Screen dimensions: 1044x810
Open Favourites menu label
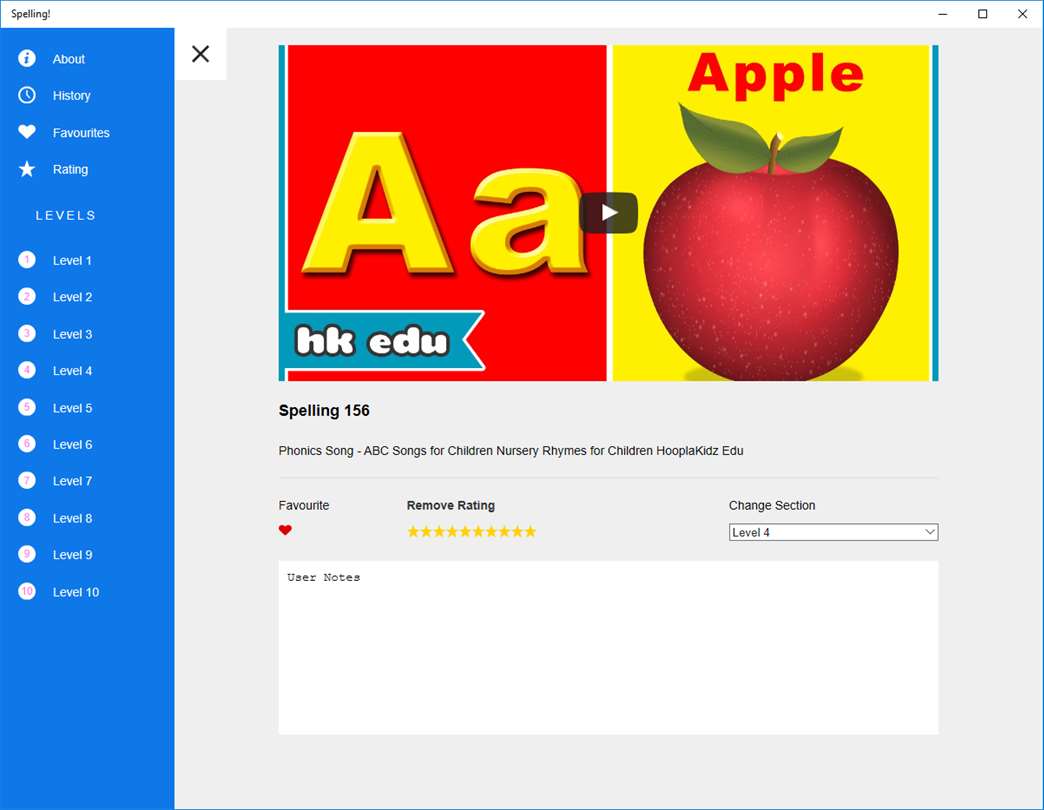click(x=81, y=132)
